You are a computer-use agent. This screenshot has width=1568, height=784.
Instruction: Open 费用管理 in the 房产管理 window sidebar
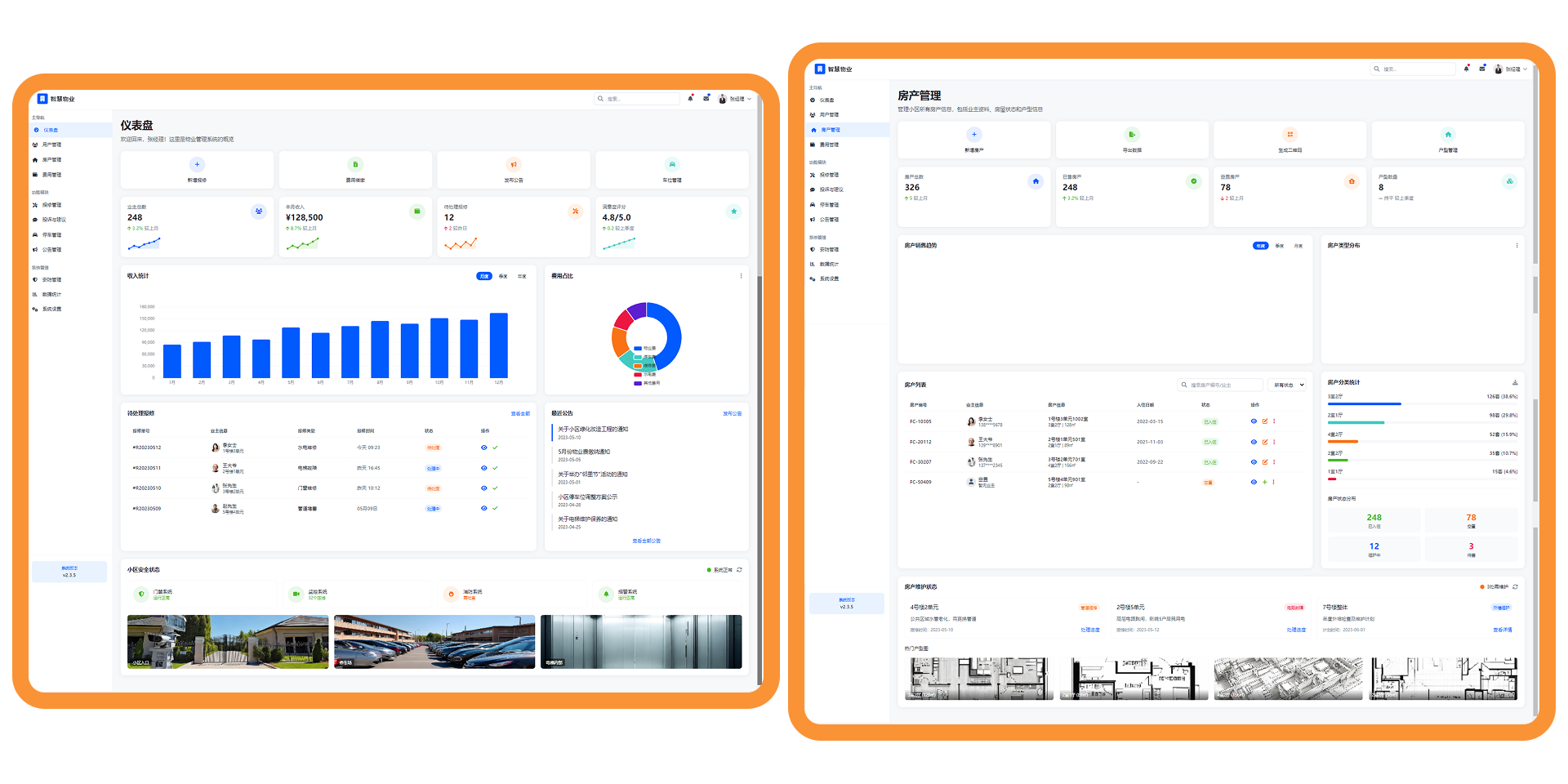tap(829, 145)
